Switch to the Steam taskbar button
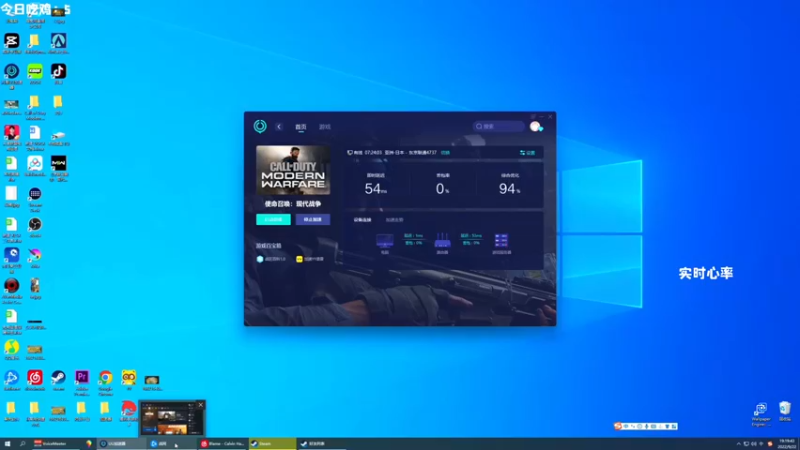The image size is (800, 450). point(272,444)
